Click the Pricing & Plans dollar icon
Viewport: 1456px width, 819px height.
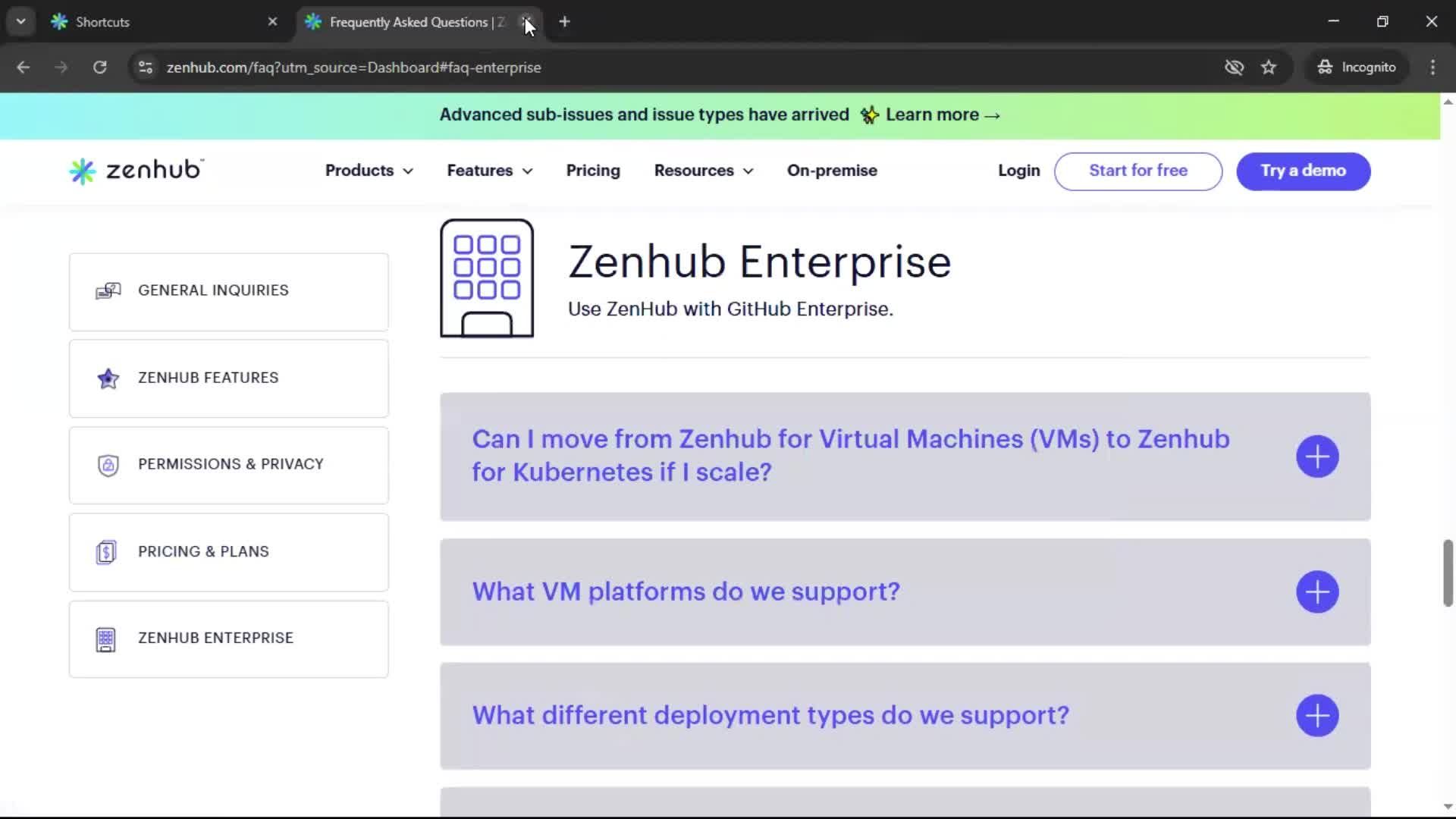click(x=106, y=552)
